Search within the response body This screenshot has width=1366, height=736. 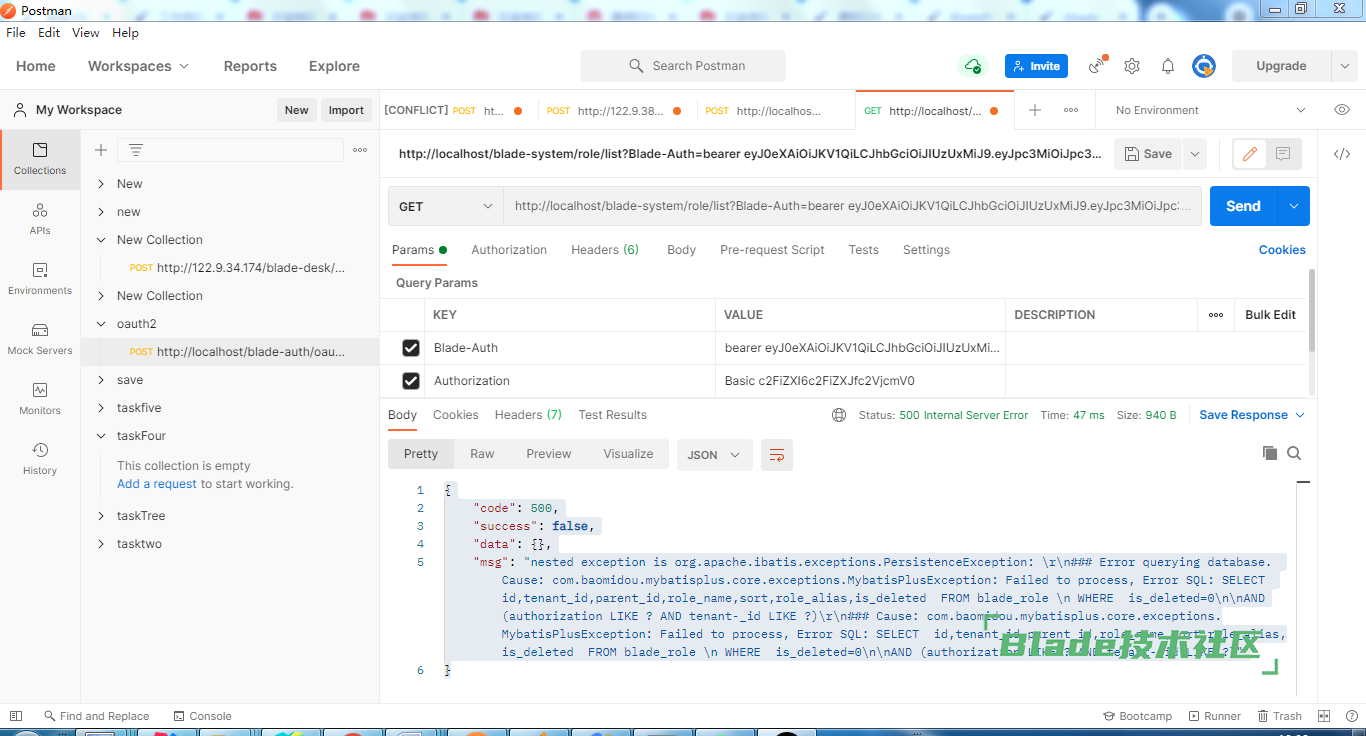coord(1294,453)
